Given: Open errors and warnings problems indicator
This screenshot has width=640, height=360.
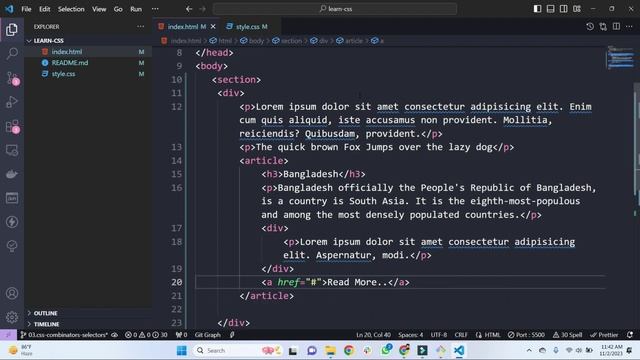Looking at the screenshot, I should point(146,335).
